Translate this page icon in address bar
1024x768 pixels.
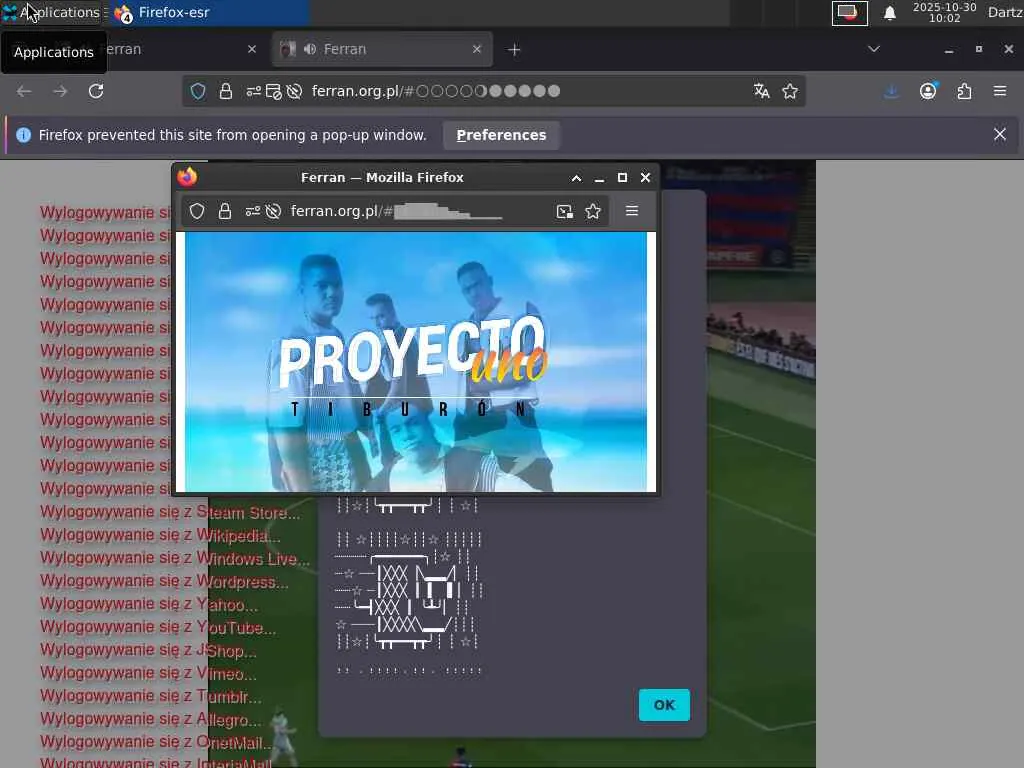[x=761, y=91]
